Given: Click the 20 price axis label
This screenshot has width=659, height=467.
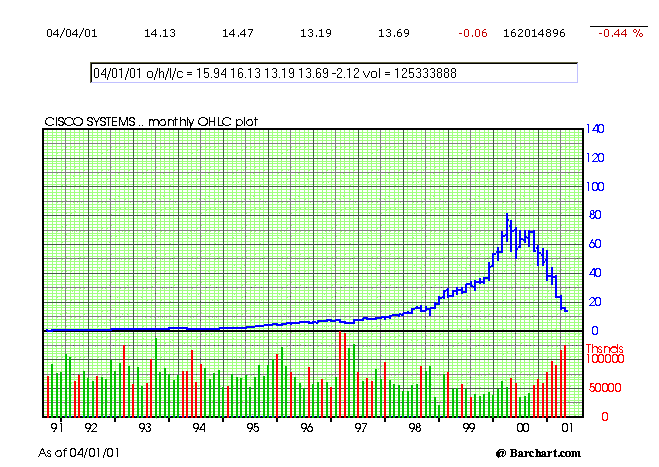Looking at the screenshot, I should click(595, 301).
